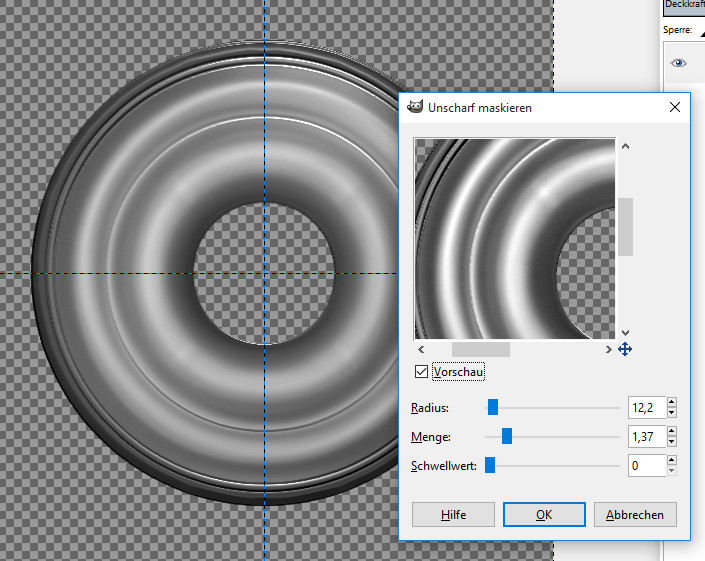This screenshot has width=705, height=561.
Task: Decrease Schwellwert with spinner down arrow
Action: pyautogui.click(x=672, y=471)
